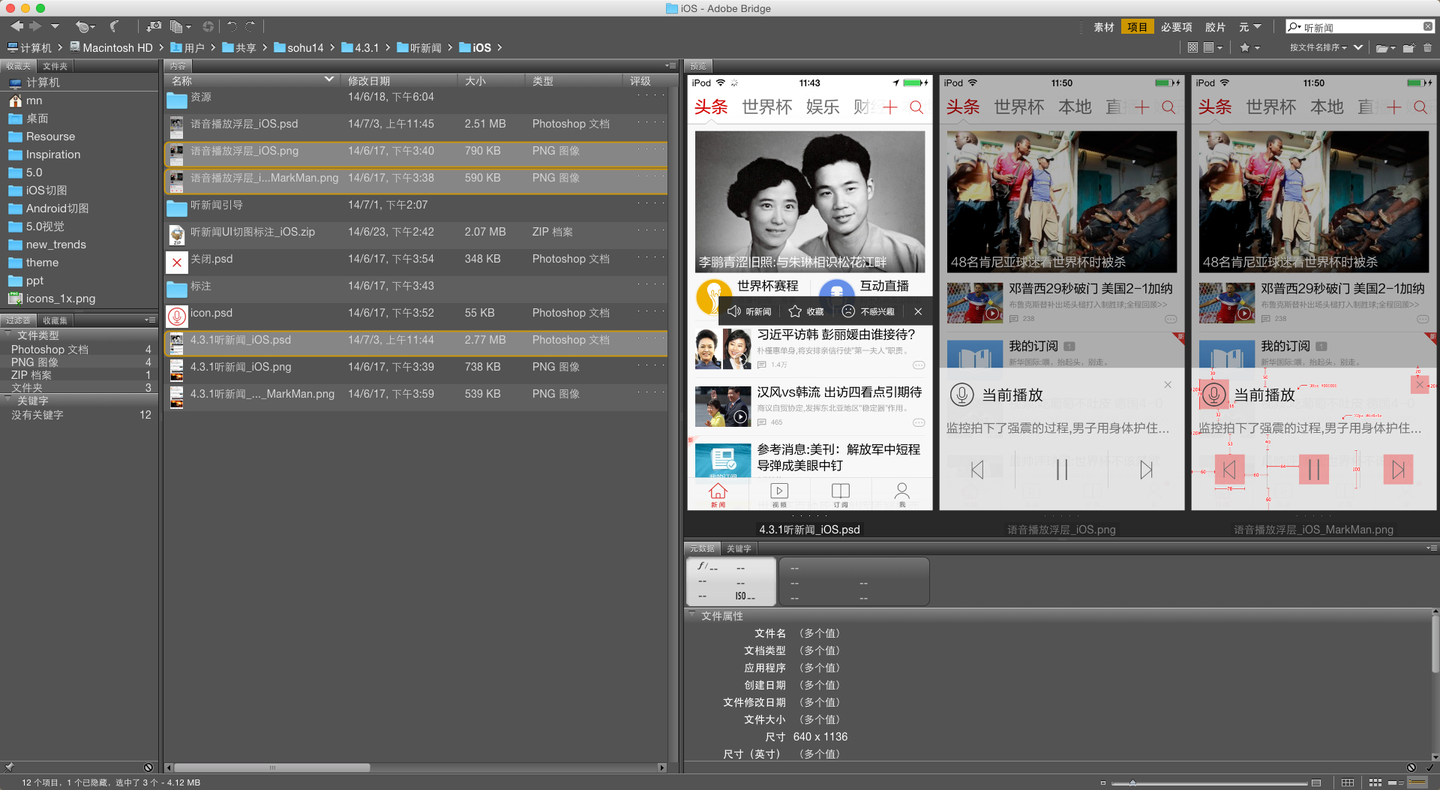Switch to the 胶片 workspace
Screen dimensions: 1440x790
tap(1215, 27)
